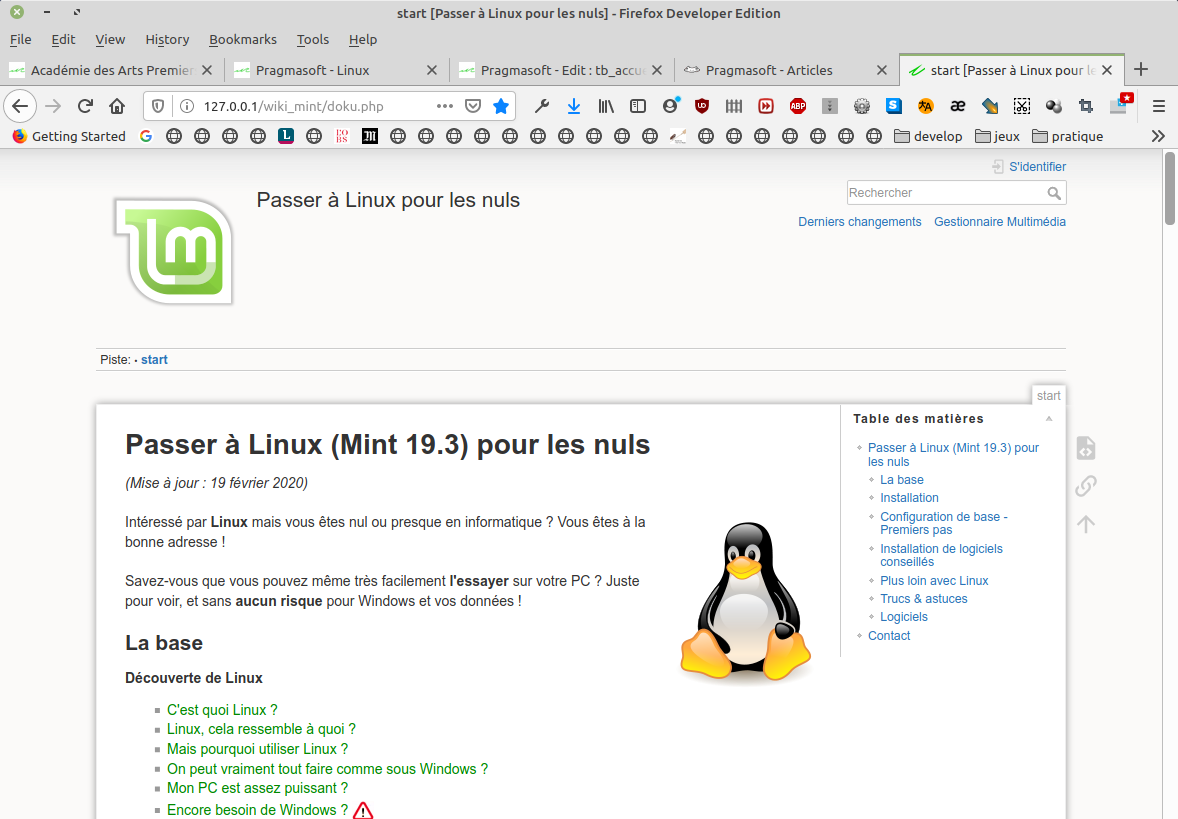Open the scissors selection screenshot extension

(1022, 106)
